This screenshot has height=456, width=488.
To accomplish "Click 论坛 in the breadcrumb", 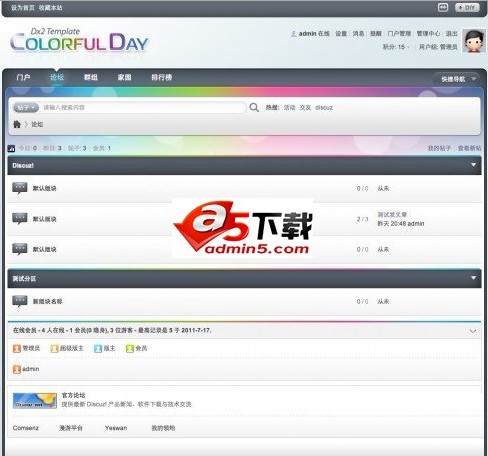I will click(x=37, y=124).
